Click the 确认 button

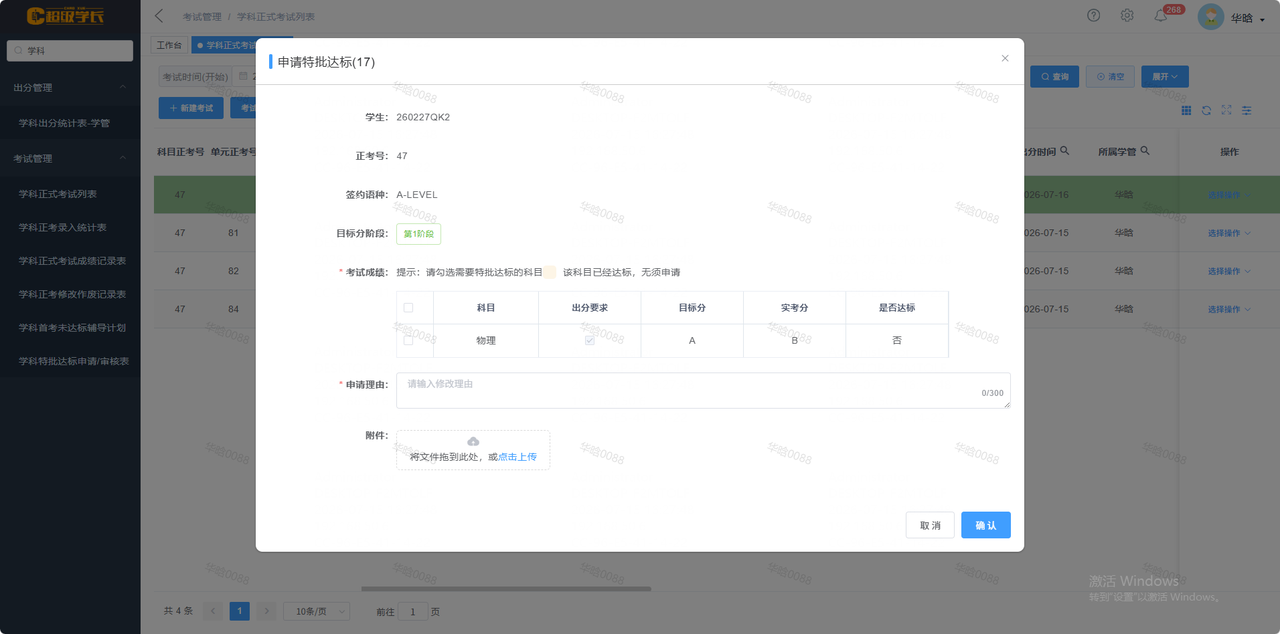pos(986,525)
